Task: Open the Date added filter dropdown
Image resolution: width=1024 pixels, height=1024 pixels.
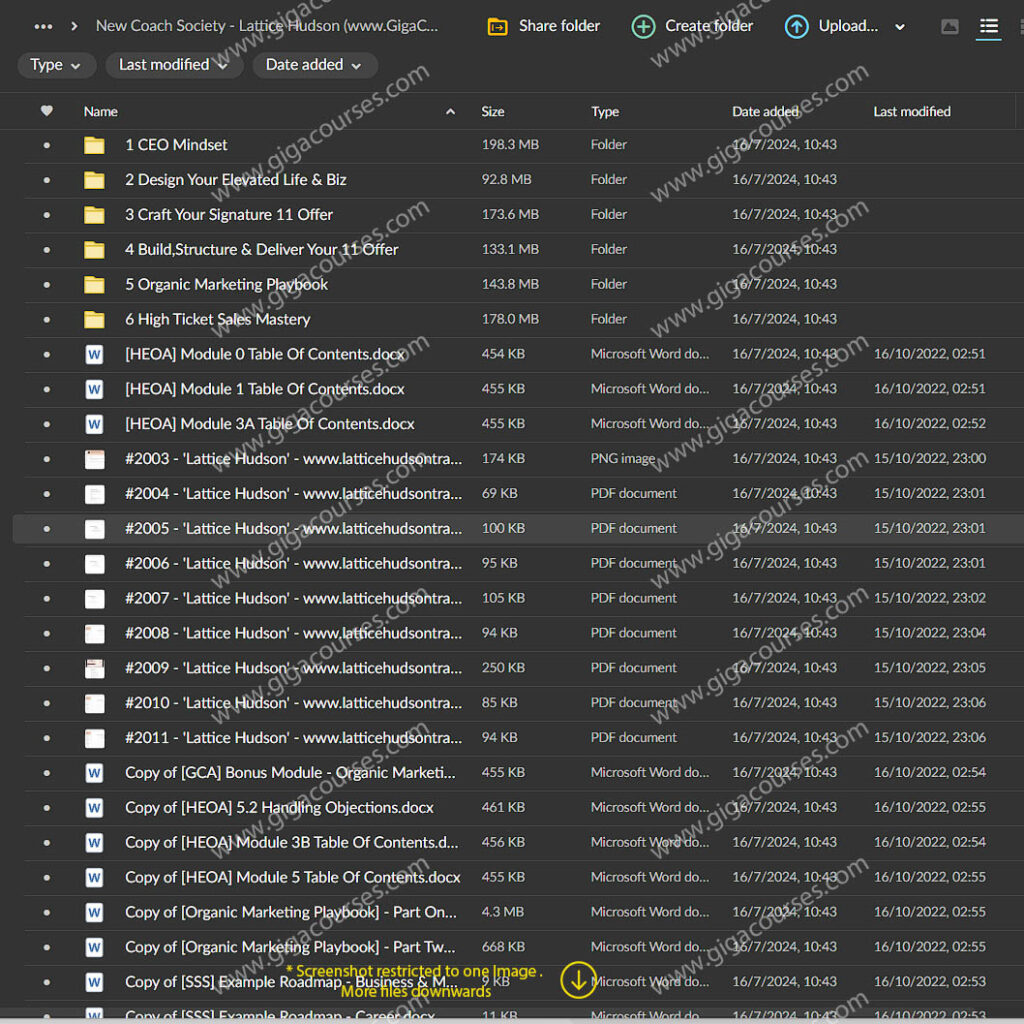Action: pyautogui.click(x=314, y=65)
